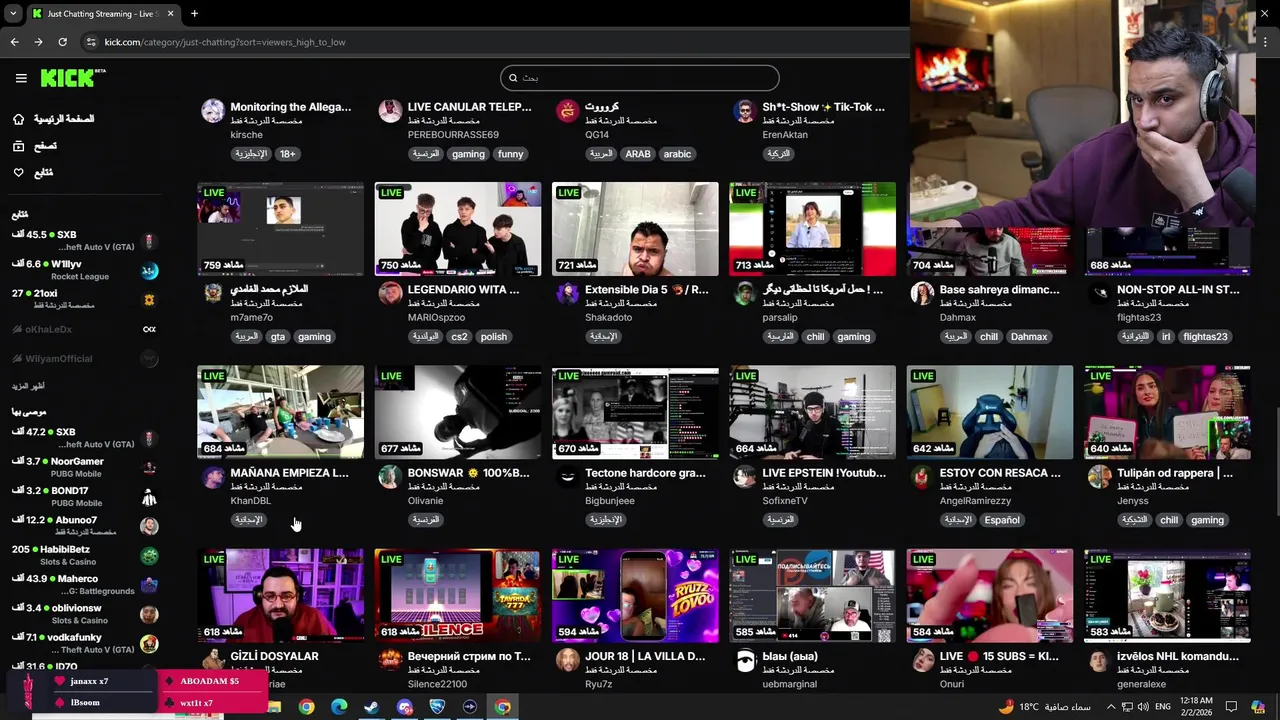Reload the page with the refresh icon

[62, 42]
